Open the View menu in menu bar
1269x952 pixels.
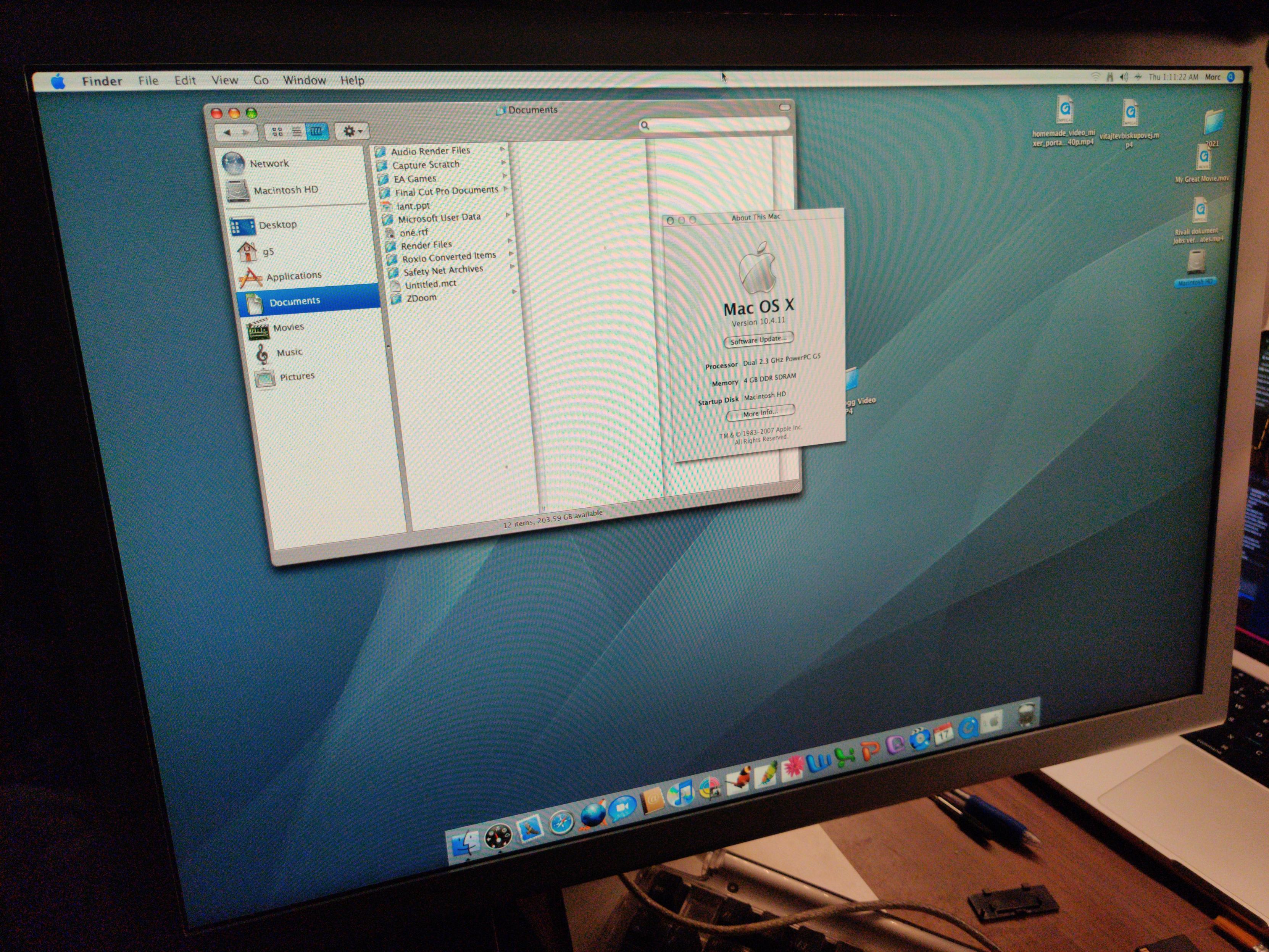point(224,80)
